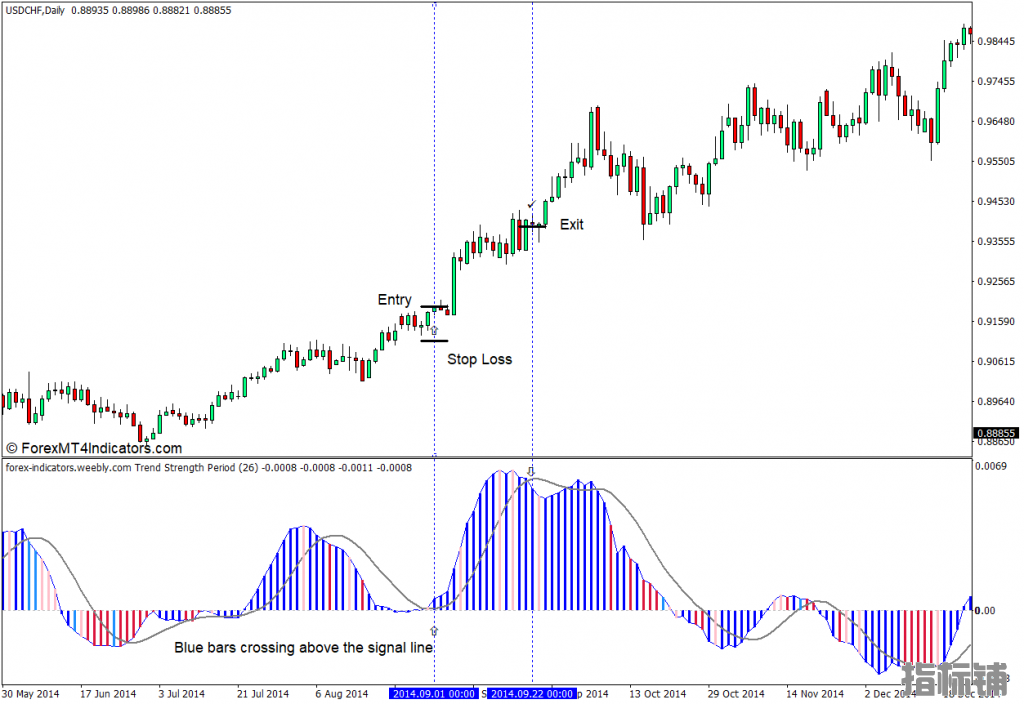Click the 'Entry' text label

point(394,300)
